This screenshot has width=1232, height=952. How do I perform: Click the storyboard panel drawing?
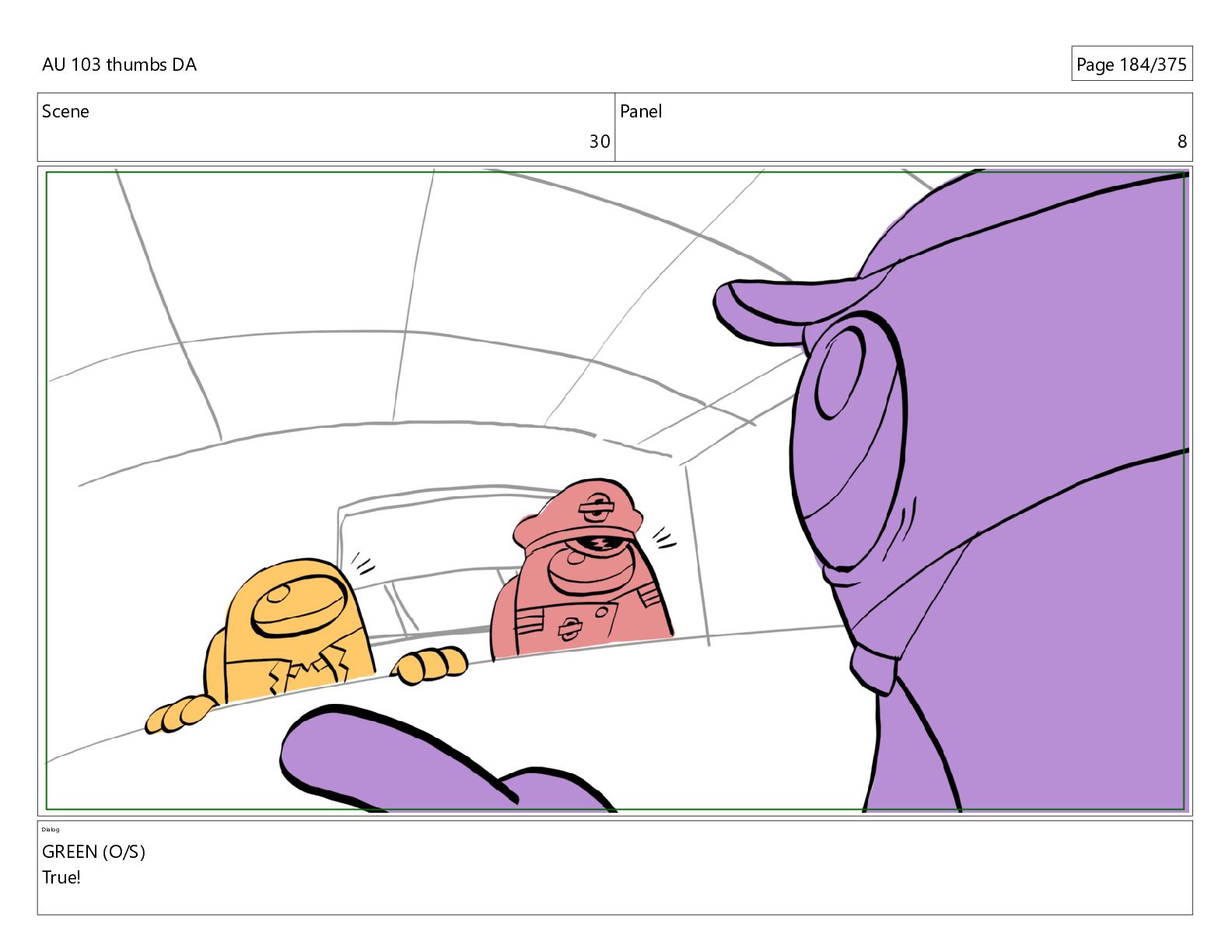pyautogui.click(x=615, y=491)
